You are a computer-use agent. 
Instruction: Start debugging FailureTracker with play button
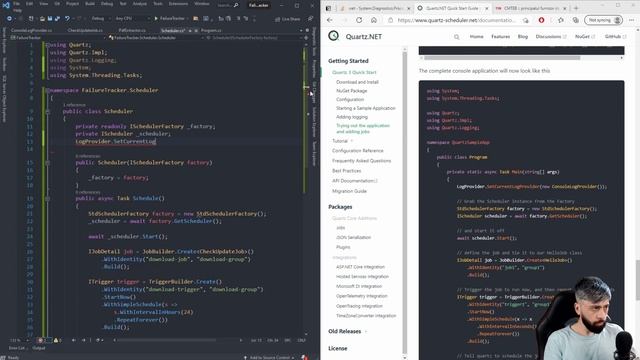[169, 18]
